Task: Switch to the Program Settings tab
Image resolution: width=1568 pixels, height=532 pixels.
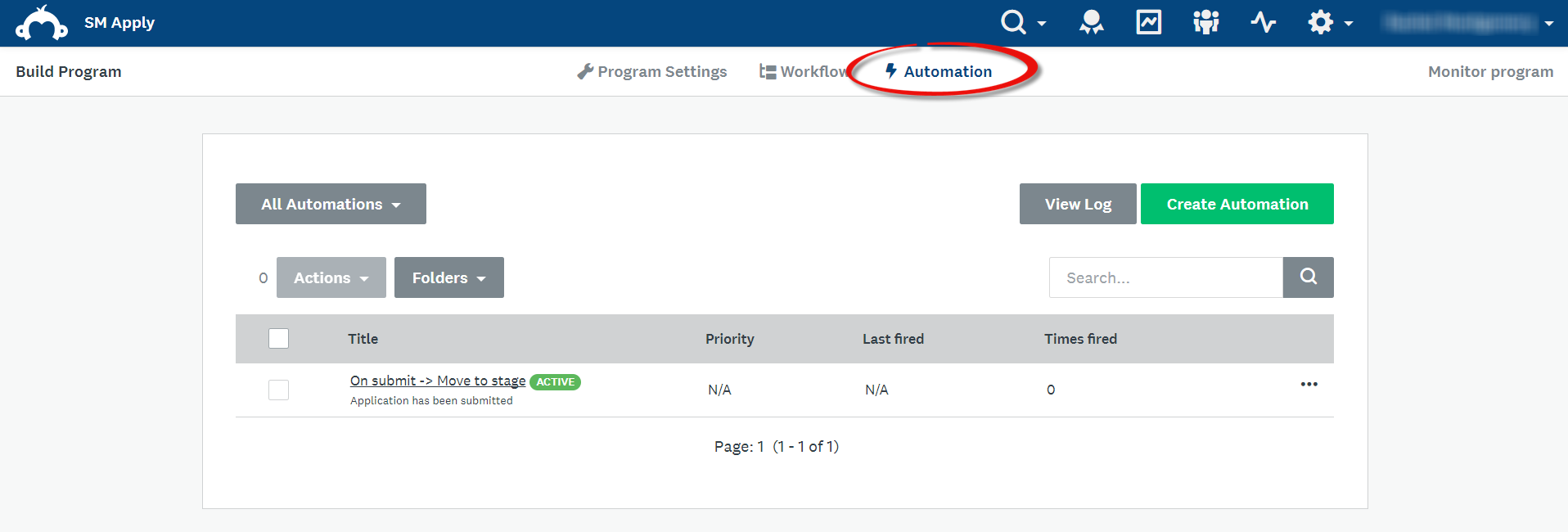Action: pyautogui.click(x=652, y=71)
